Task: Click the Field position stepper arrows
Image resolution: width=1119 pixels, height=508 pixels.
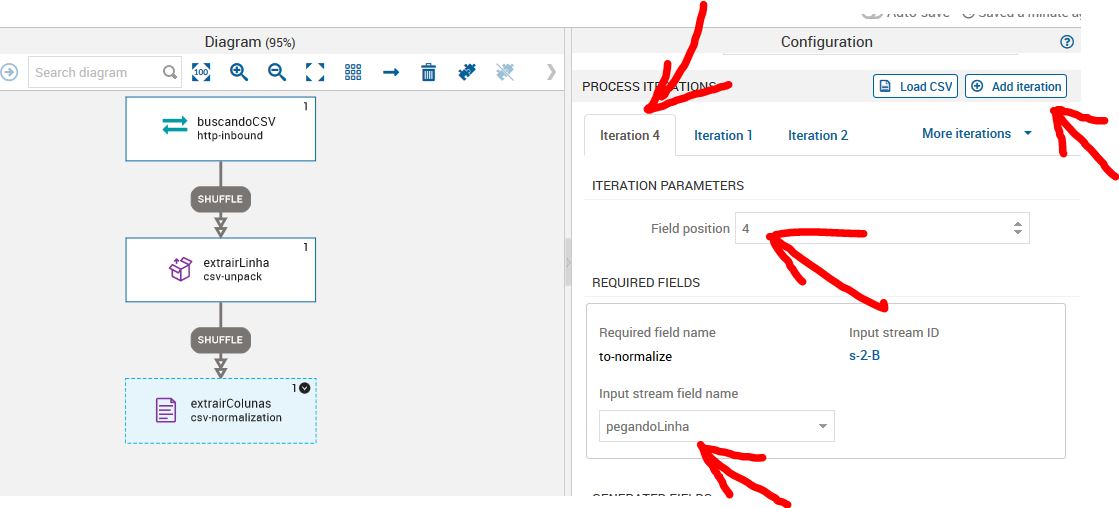Action: [x=1017, y=228]
